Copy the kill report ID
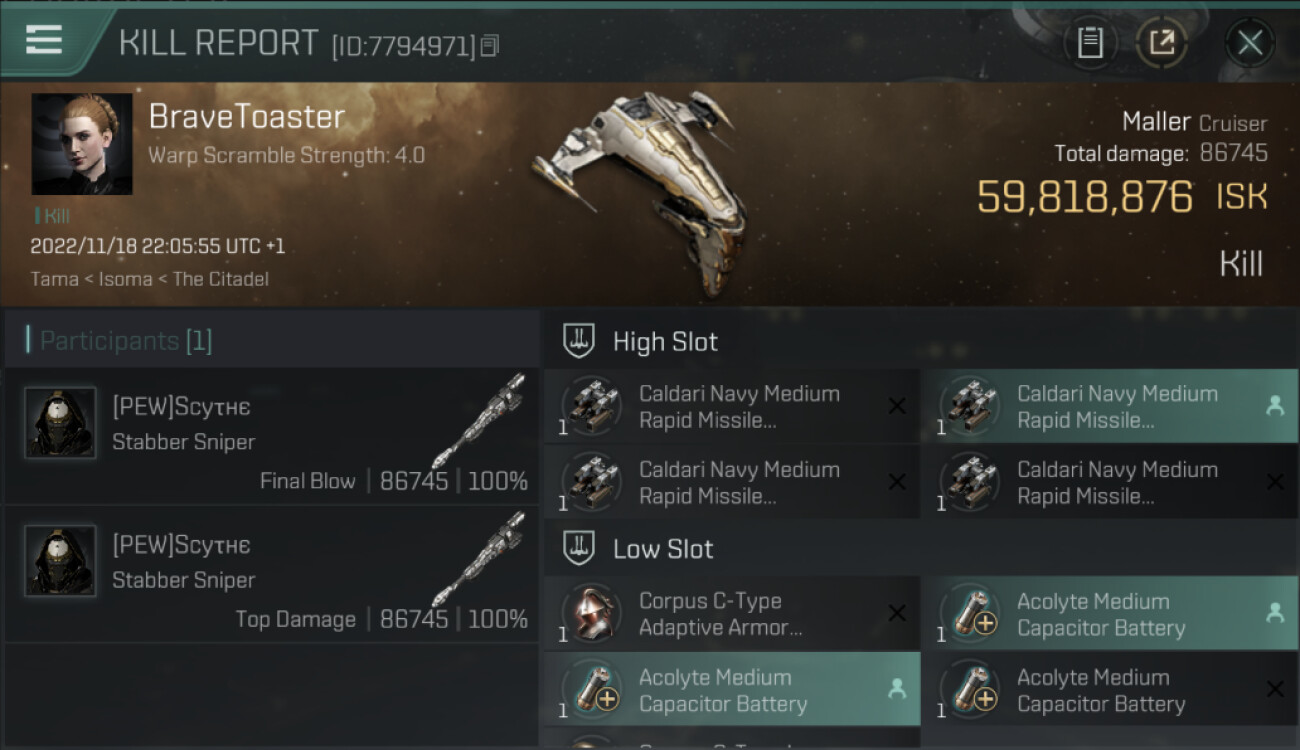Screen dimensions: 1300x750 [x=489, y=46]
